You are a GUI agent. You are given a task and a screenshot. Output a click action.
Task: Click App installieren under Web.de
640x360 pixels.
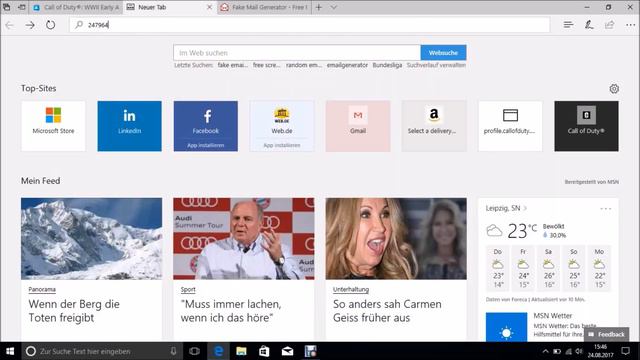[x=282, y=145]
